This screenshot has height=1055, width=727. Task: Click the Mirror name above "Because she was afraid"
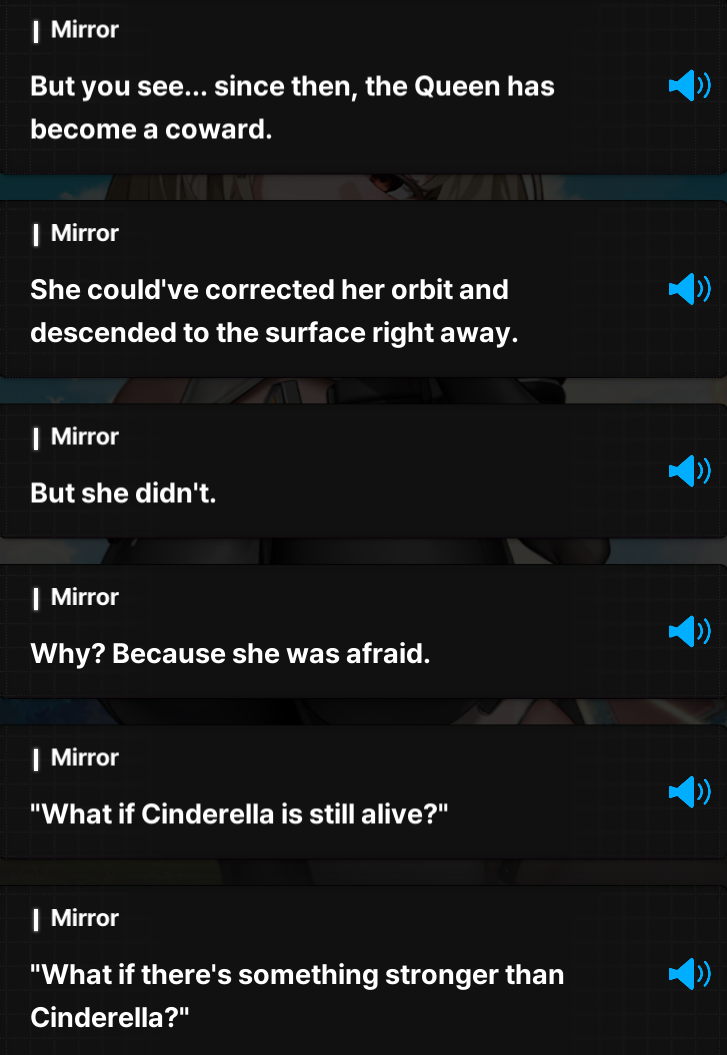(85, 597)
